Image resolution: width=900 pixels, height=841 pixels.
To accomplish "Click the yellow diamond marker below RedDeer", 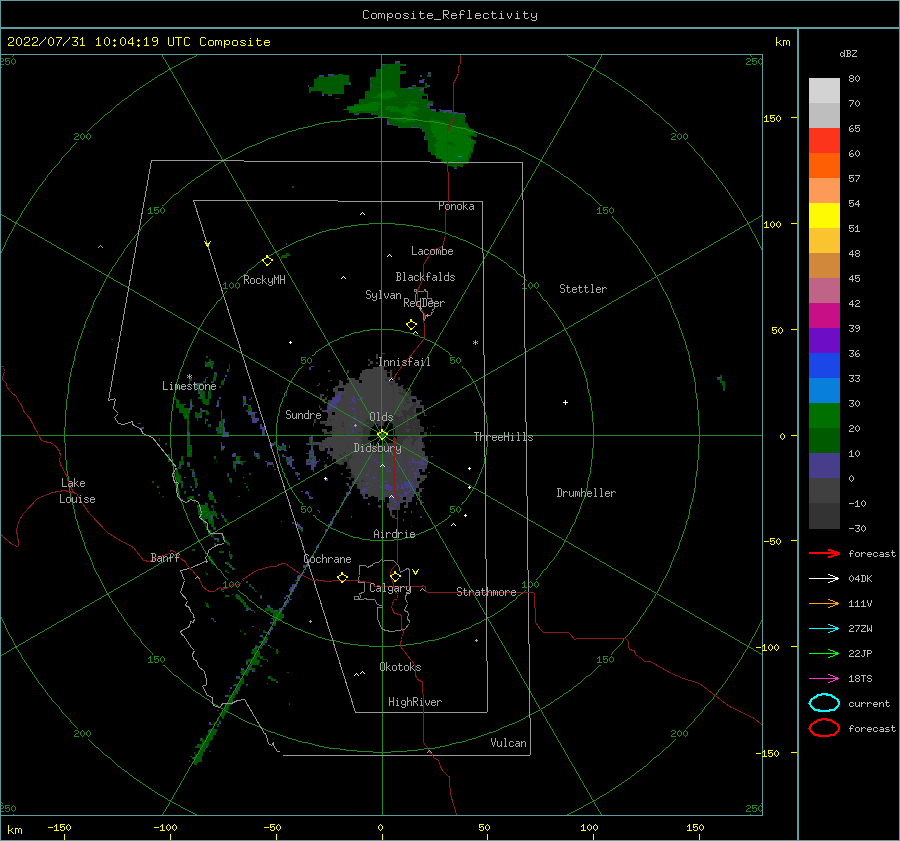I will [x=411, y=325].
